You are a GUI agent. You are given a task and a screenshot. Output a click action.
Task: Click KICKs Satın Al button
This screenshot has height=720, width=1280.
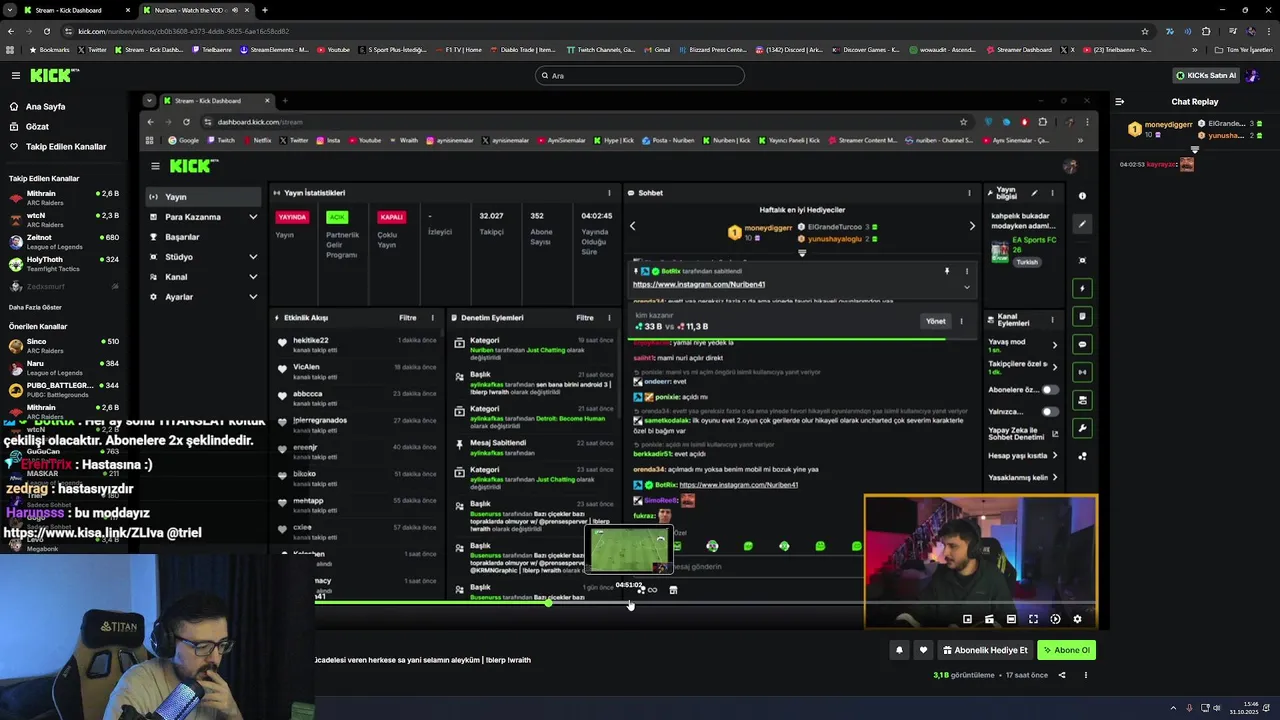pos(1206,75)
